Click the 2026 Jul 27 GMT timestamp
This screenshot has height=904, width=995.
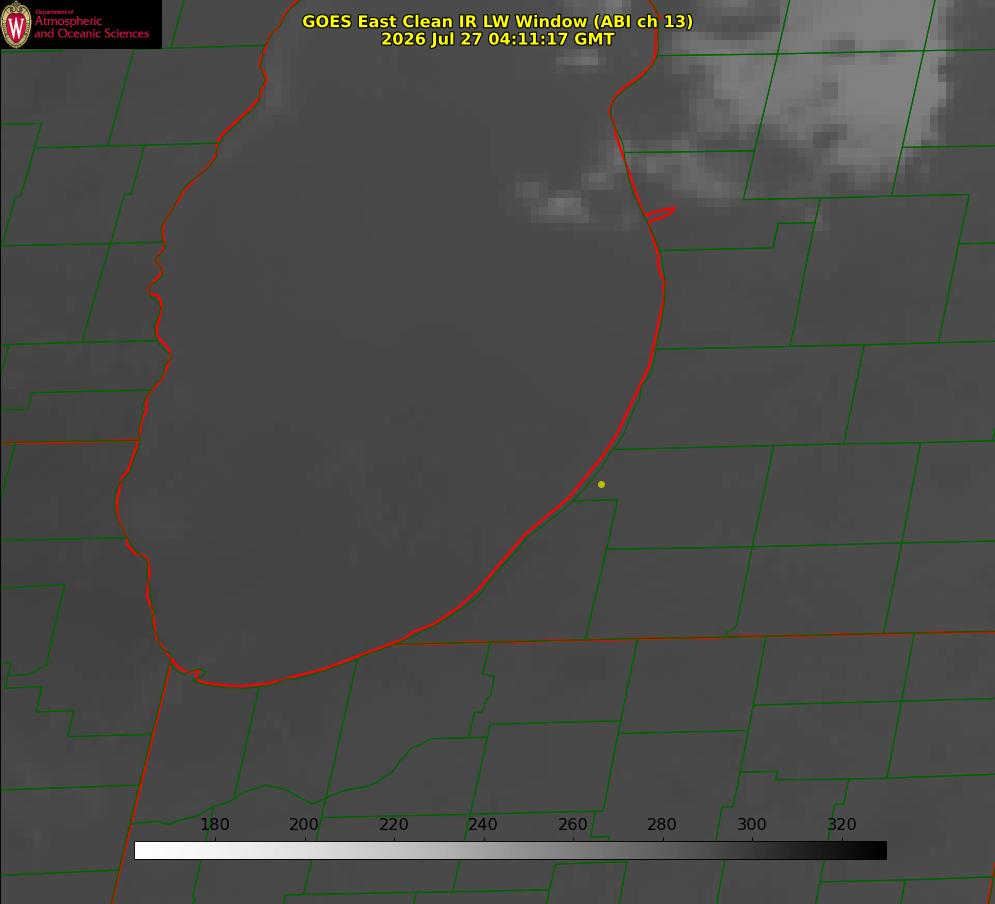(498, 39)
